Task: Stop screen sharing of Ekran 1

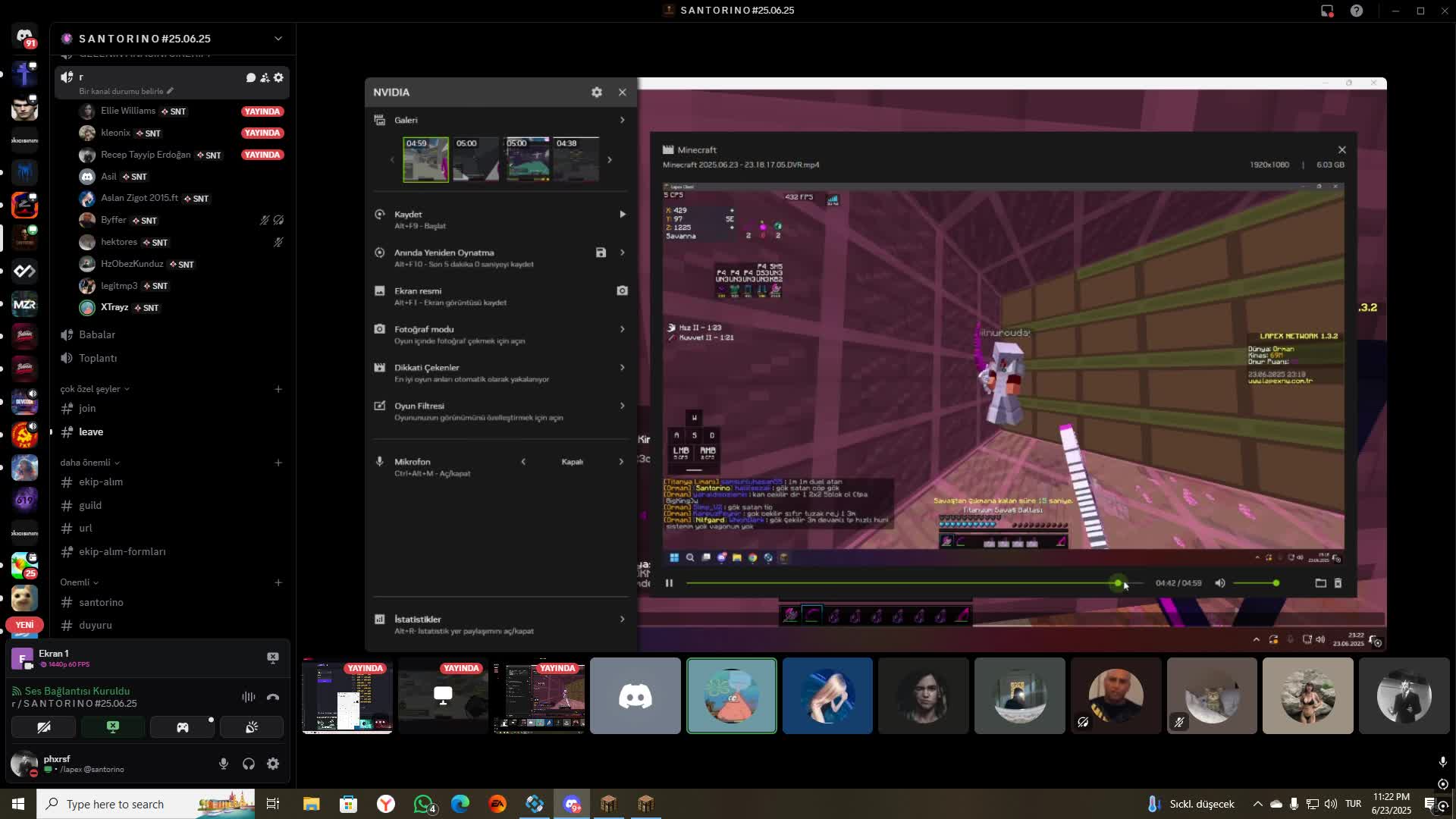Action: [x=272, y=657]
